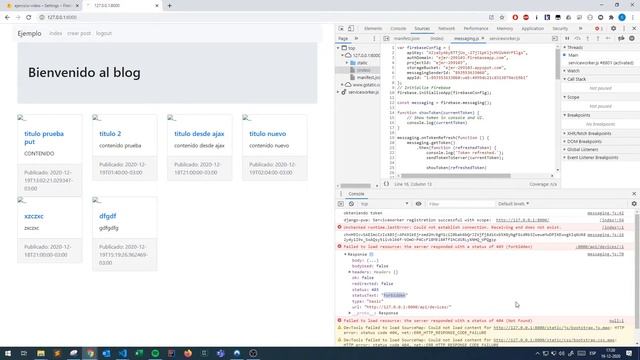Go back in browser history
Viewport: 640px width, 360px height.
point(7,17)
